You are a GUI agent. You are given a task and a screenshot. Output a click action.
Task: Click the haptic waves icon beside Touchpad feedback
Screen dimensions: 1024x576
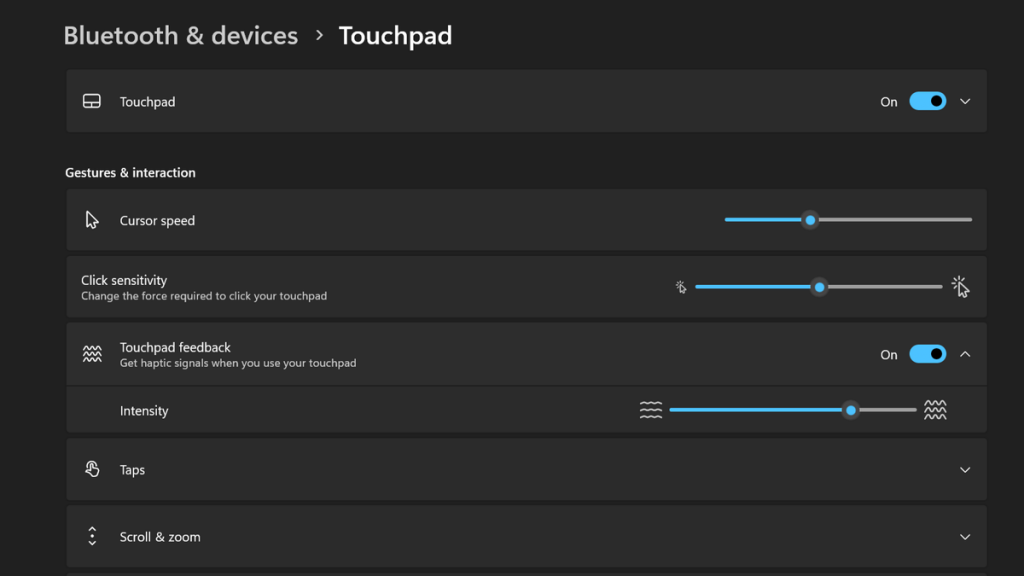[x=91, y=354]
